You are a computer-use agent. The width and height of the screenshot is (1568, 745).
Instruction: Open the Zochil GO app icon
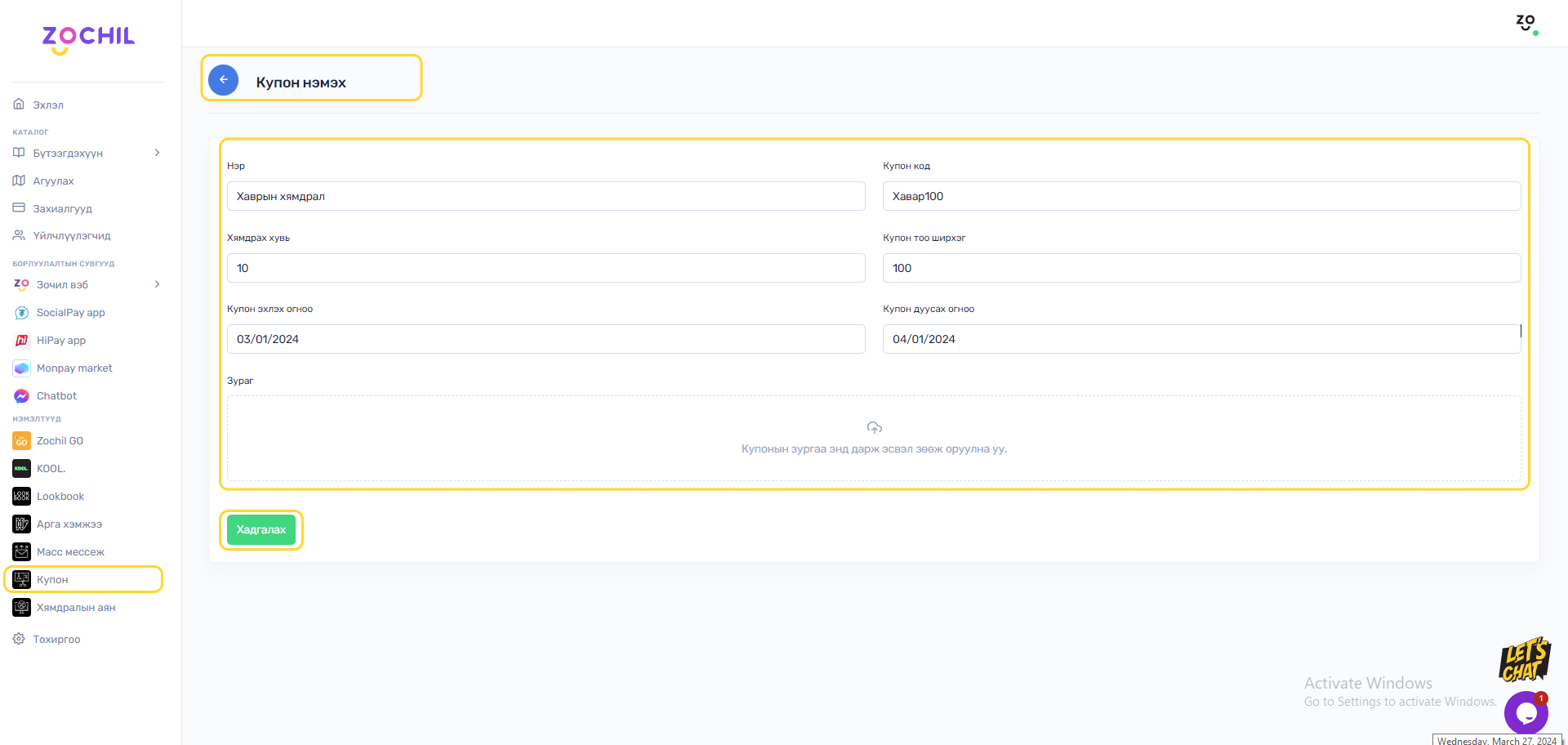pyautogui.click(x=22, y=441)
